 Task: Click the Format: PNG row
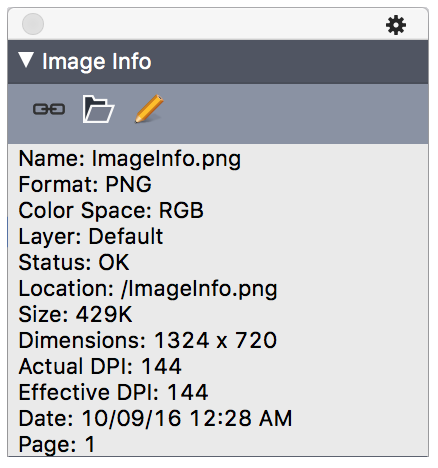[x=85, y=184]
